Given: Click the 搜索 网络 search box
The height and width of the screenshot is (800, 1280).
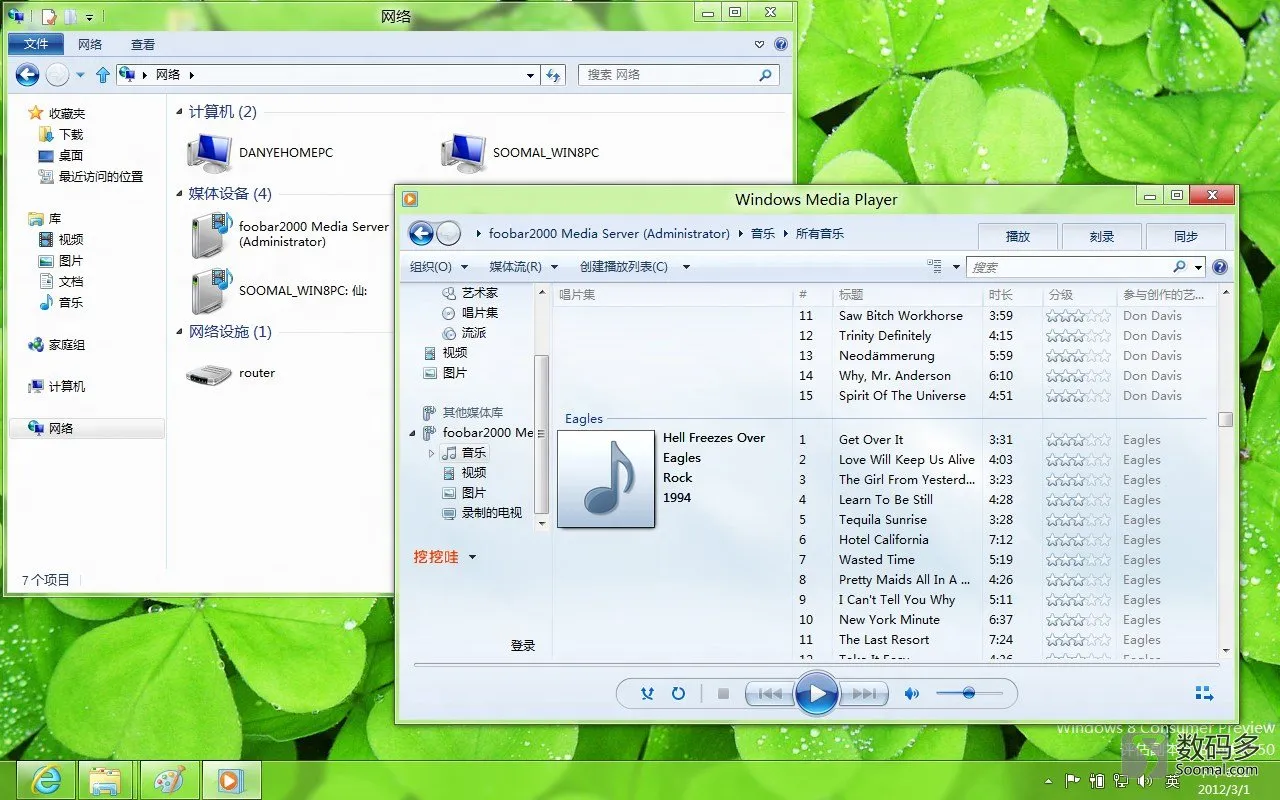Looking at the screenshot, I should 678,75.
